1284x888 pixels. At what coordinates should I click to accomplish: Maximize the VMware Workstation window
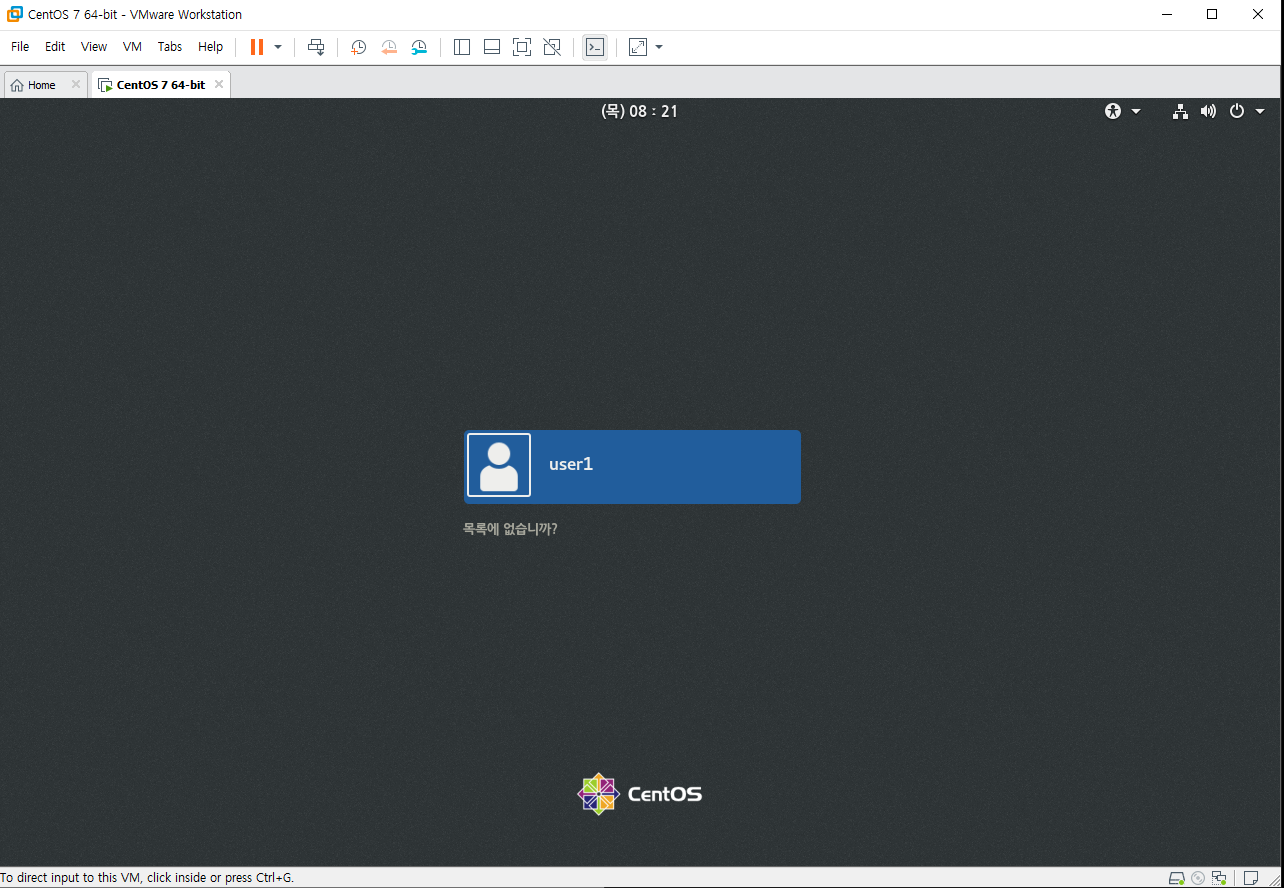(1212, 14)
